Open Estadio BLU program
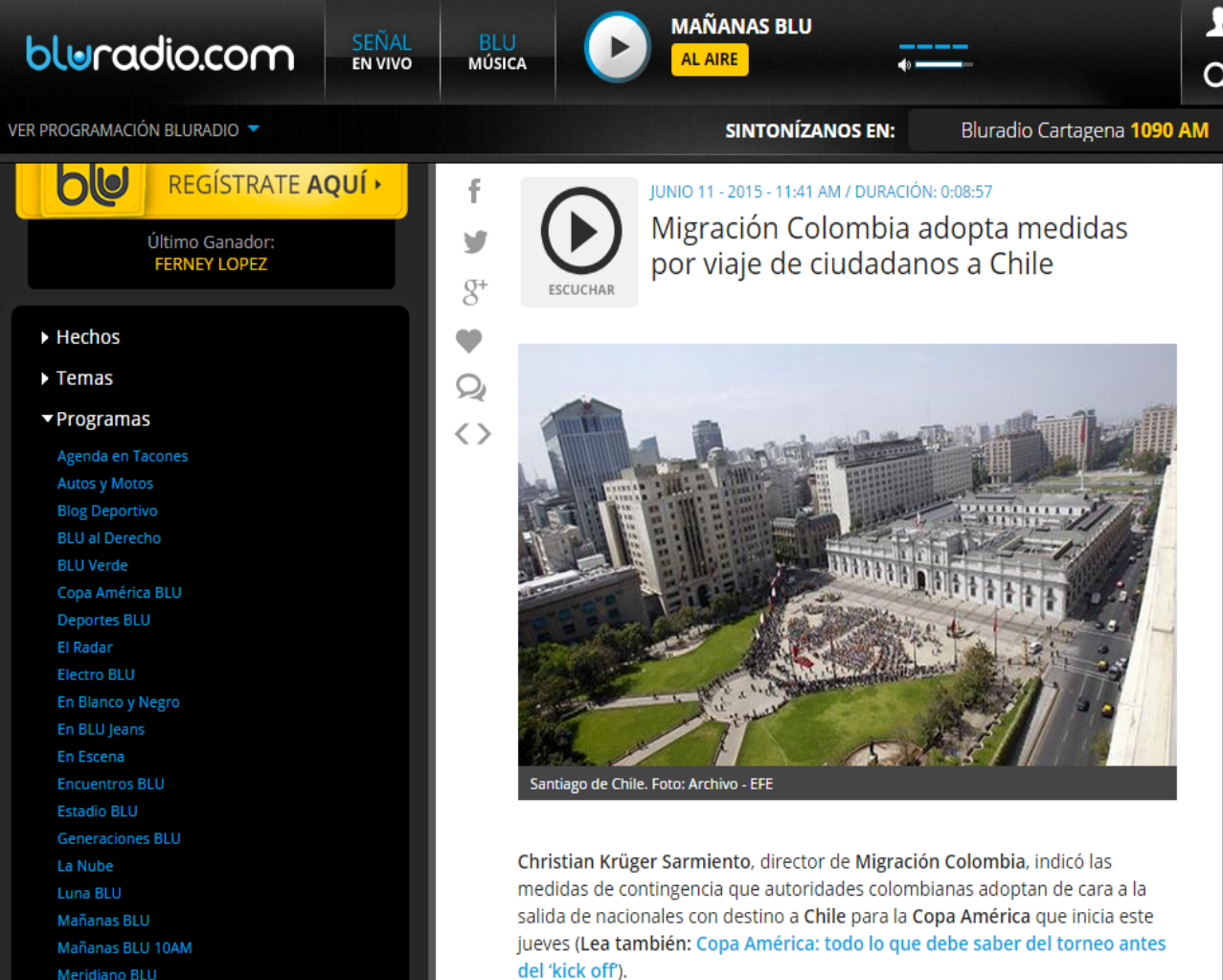The height and width of the screenshot is (980, 1223). [x=98, y=811]
